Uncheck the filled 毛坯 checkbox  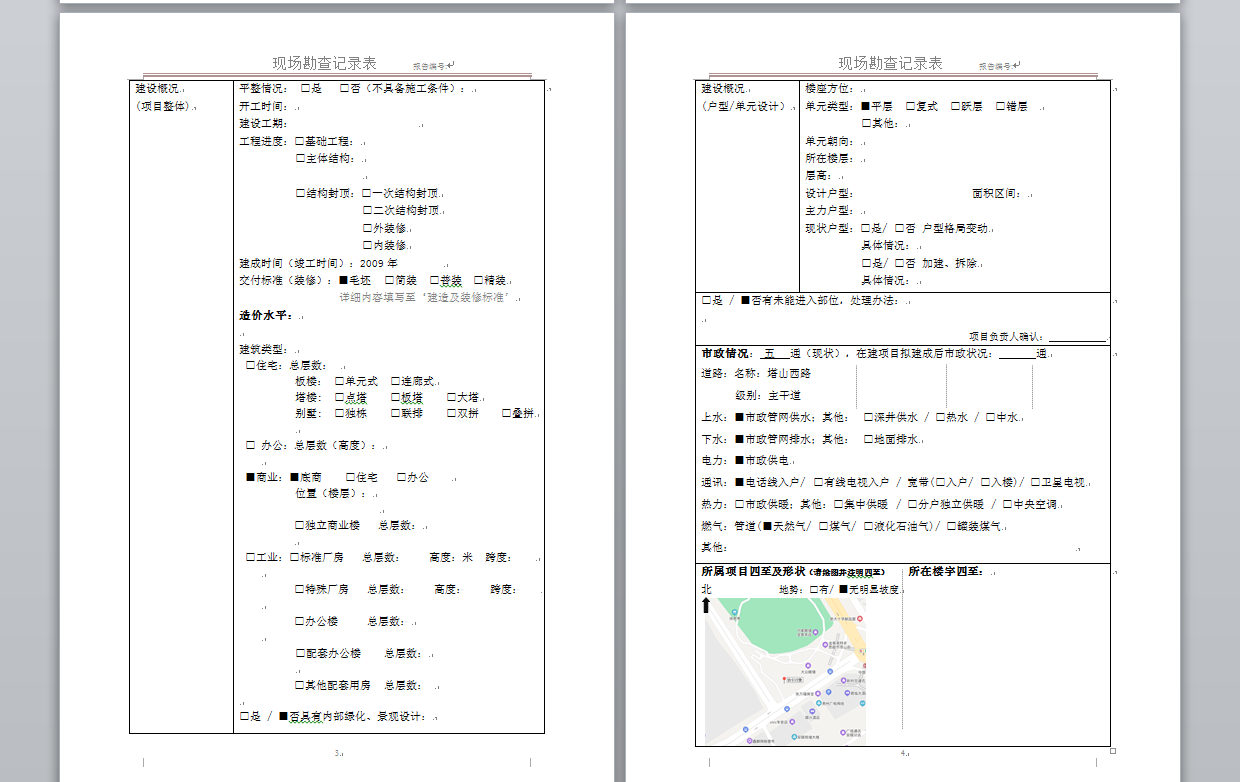344,280
